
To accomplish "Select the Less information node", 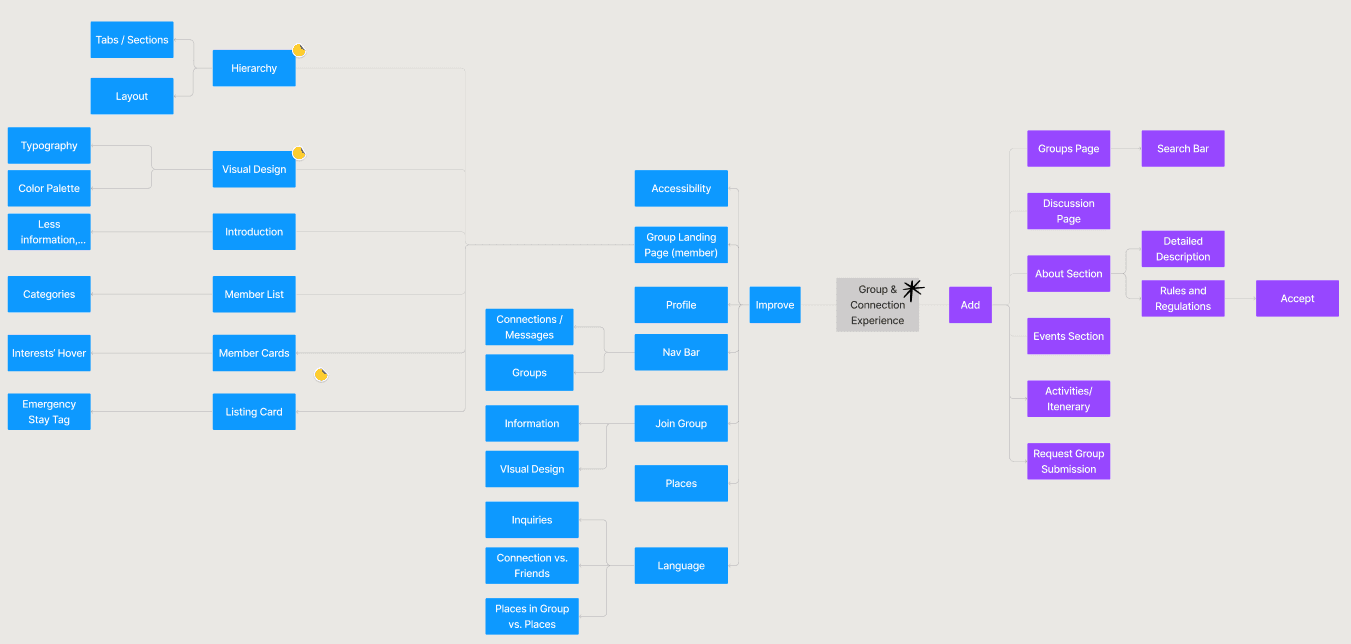I will tap(49, 232).
